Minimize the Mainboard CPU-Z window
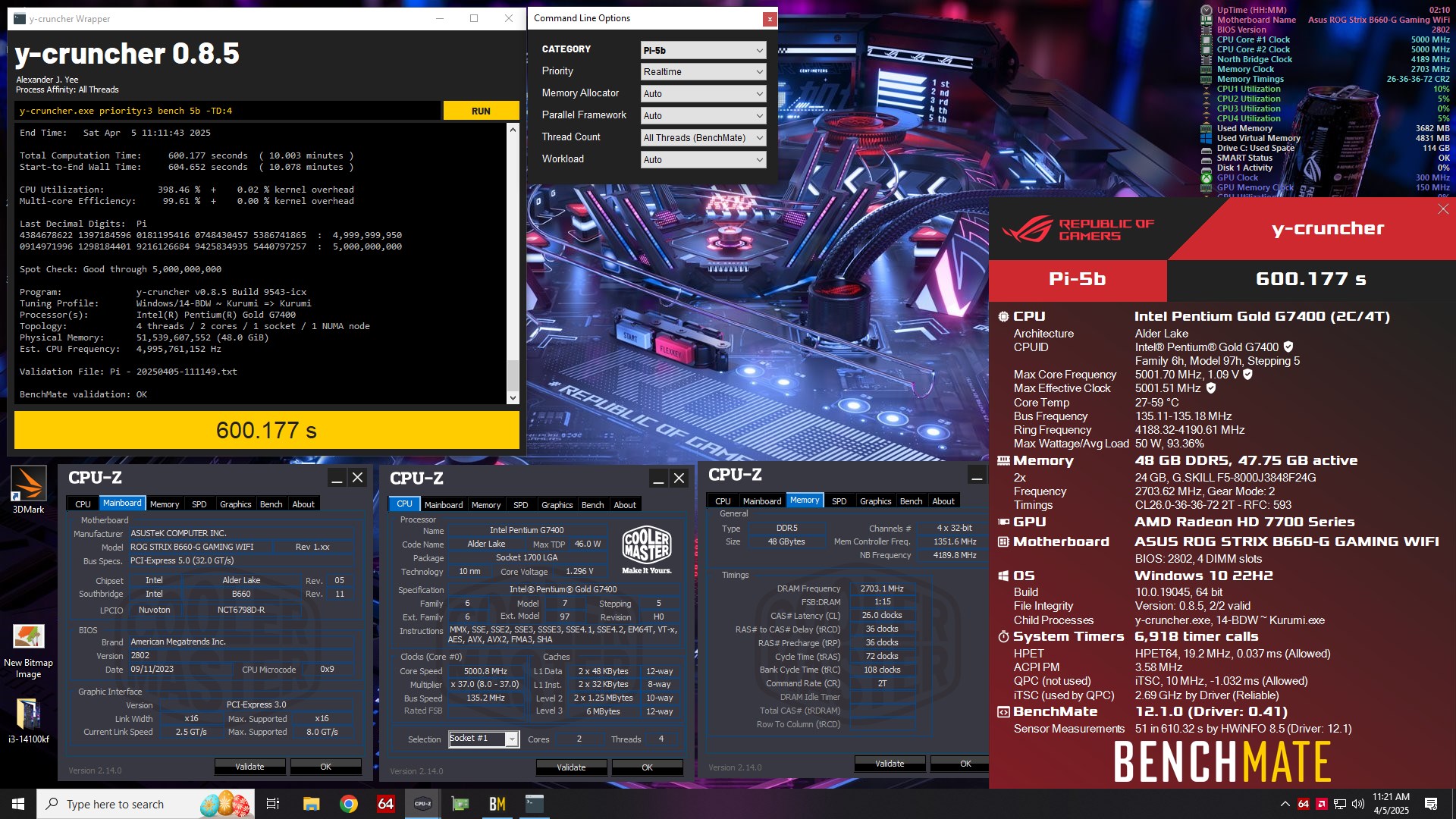The width and height of the screenshot is (1456, 819). 337,478
